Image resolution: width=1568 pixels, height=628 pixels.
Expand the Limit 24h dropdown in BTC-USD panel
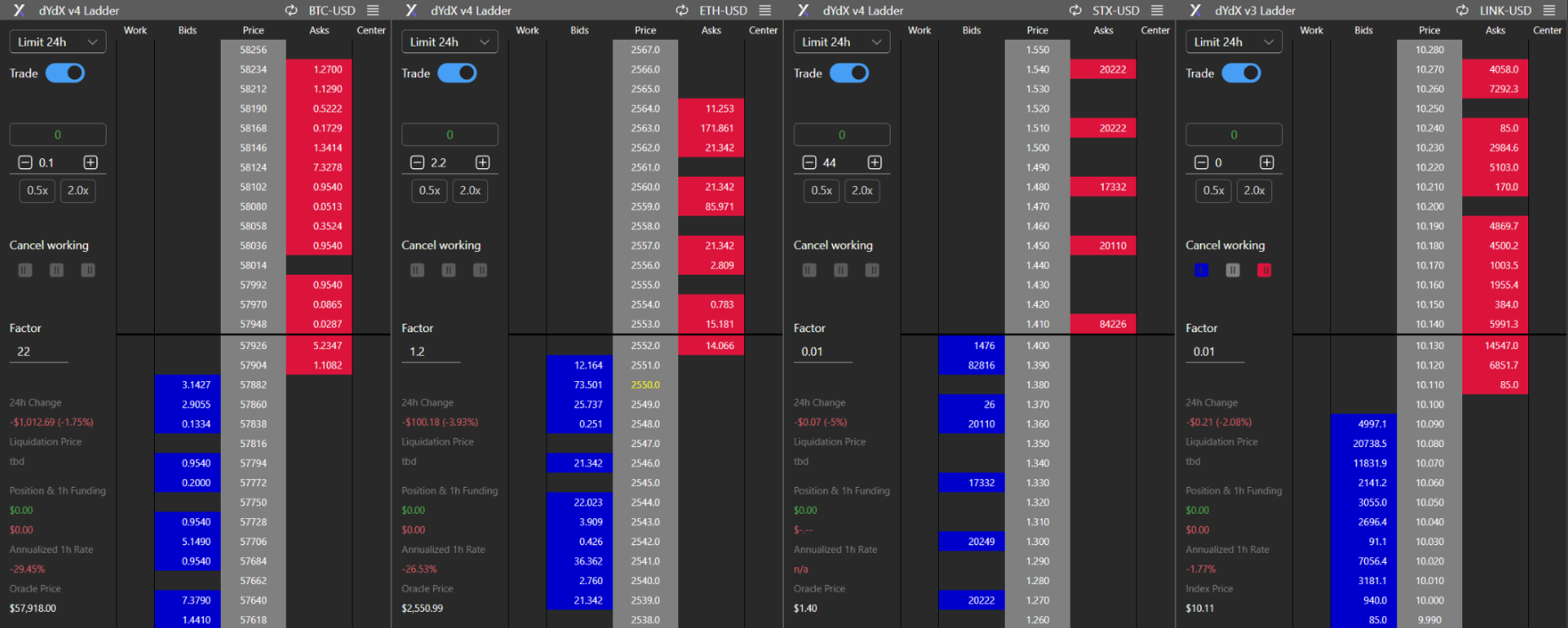coord(58,42)
